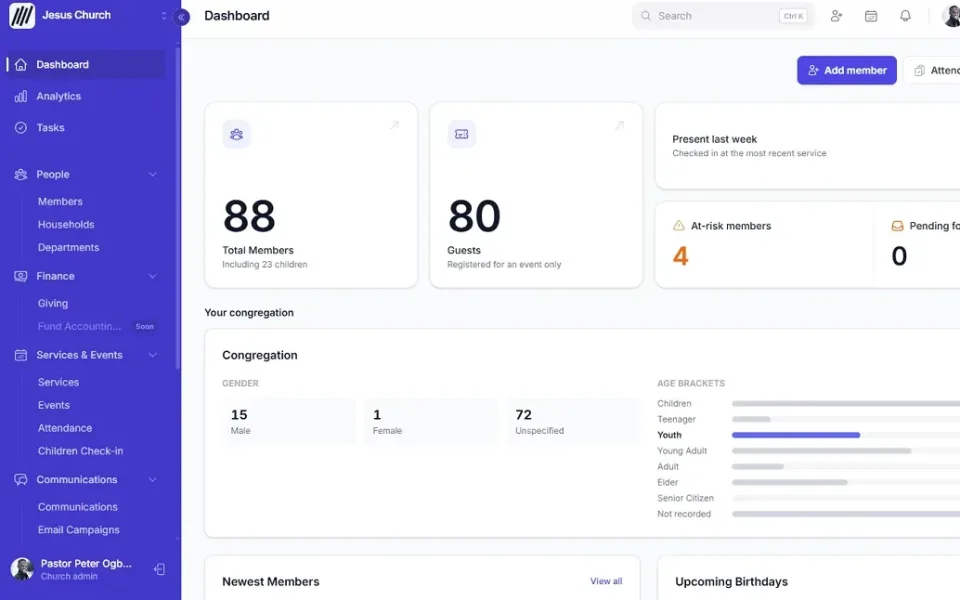This screenshot has height=600, width=960.
Task: Click the 72 Unspecified gender card
Action: click(573, 421)
